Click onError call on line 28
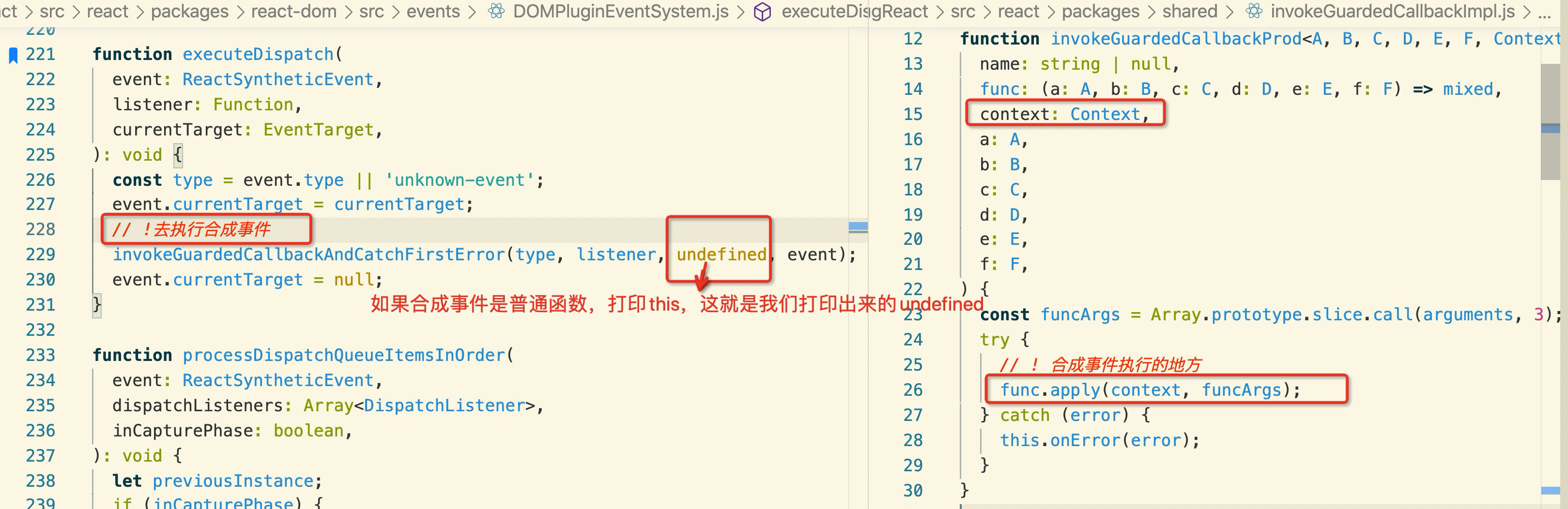 (x=1085, y=440)
